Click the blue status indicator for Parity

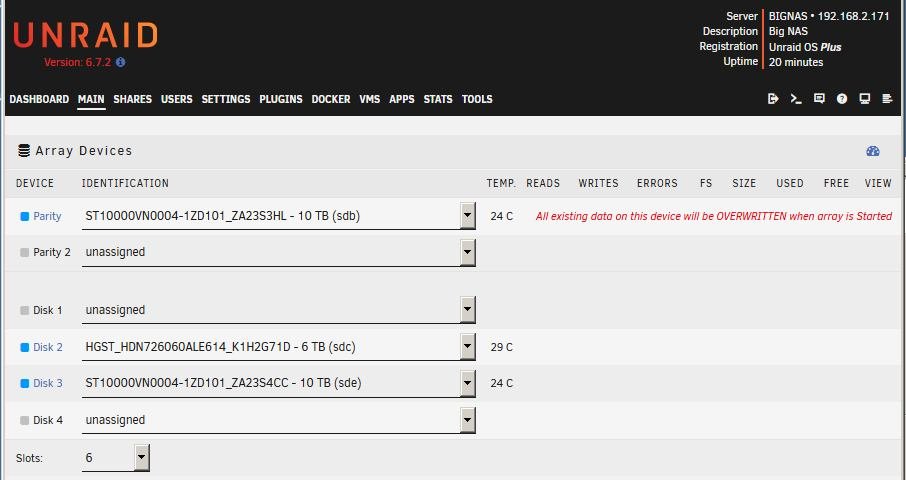(24, 217)
